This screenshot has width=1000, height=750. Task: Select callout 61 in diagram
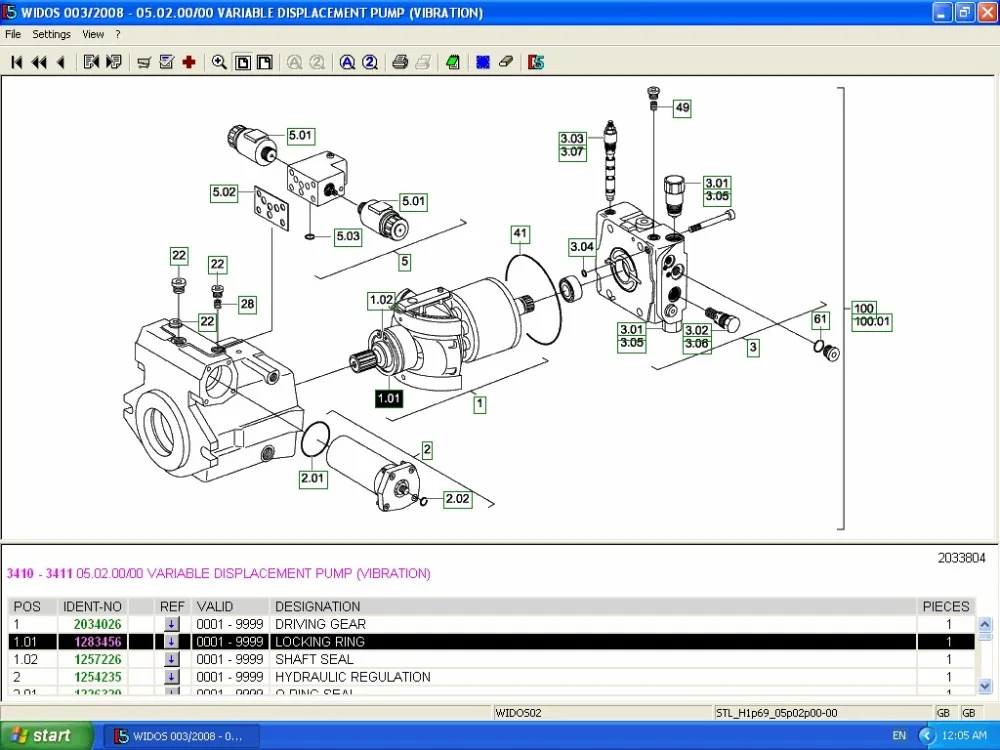(820, 320)
